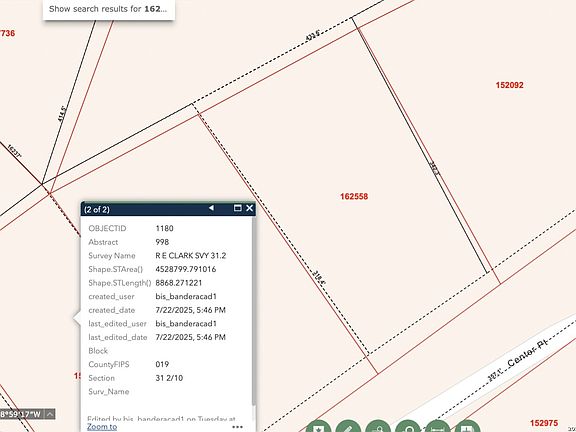Click Survey Name value R E CLARK SVY 31.2
The width and height of the screenshot is (576, 432).
[x=191, y=256]
